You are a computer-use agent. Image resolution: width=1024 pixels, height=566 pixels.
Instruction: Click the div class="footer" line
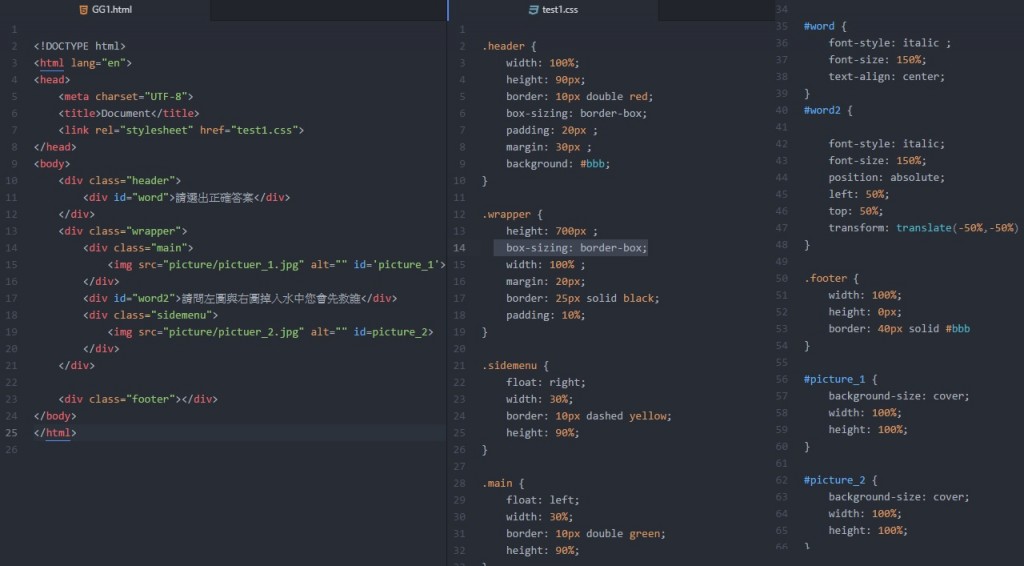(x=138, y=400)
